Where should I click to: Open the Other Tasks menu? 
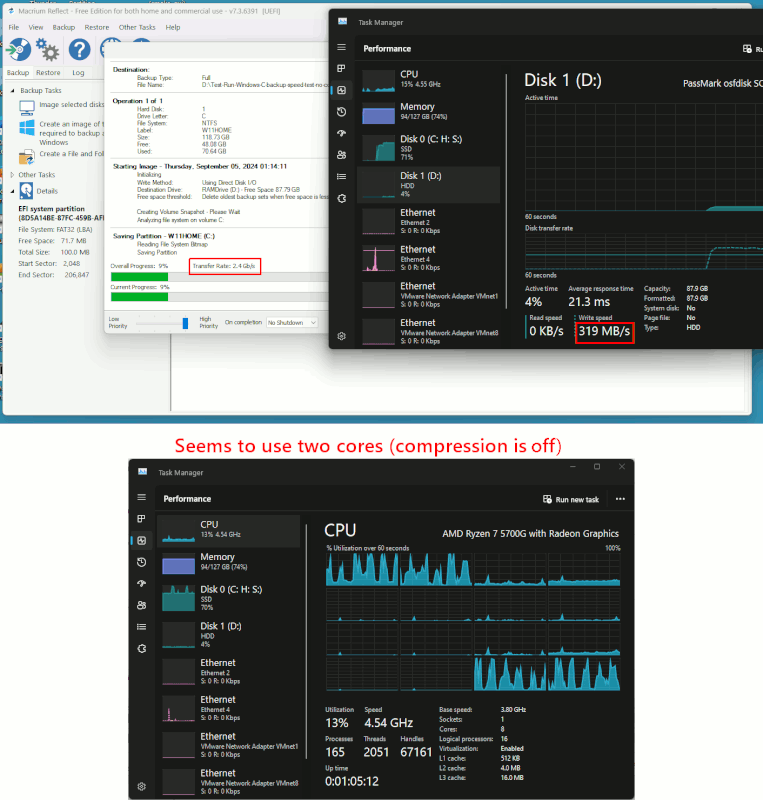[x=137, y=27]
